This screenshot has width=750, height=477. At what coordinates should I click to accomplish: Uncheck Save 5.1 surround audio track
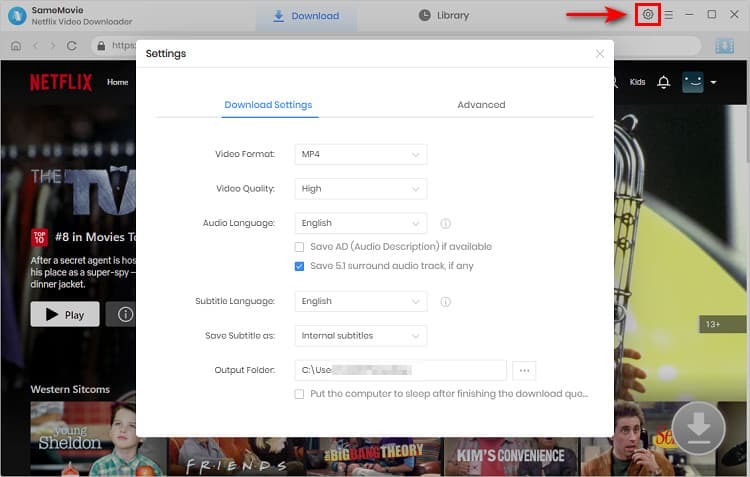(x=300, y=266)
